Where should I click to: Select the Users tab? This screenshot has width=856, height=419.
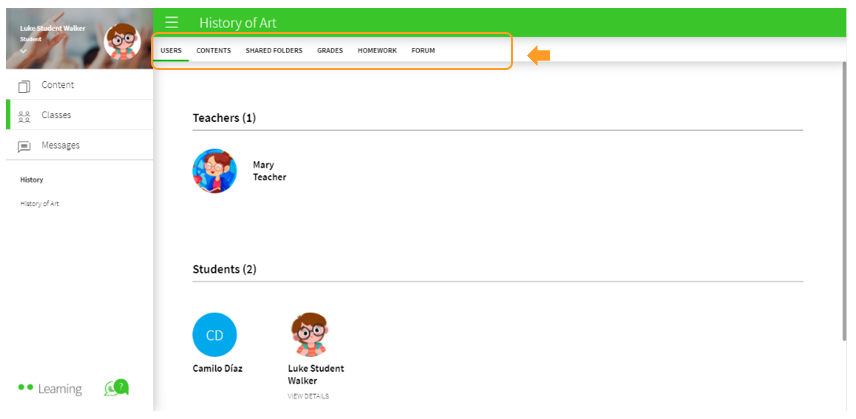click(x=171, y=50)
